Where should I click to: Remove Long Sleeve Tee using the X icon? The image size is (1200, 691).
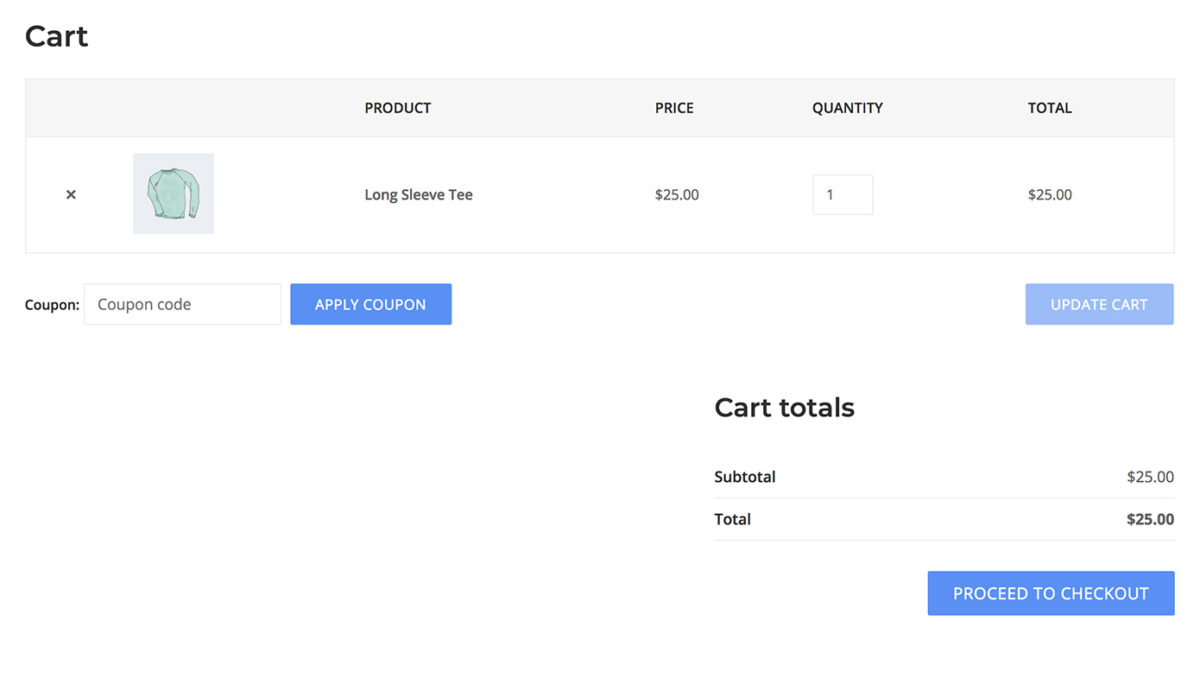pos(71,194)
